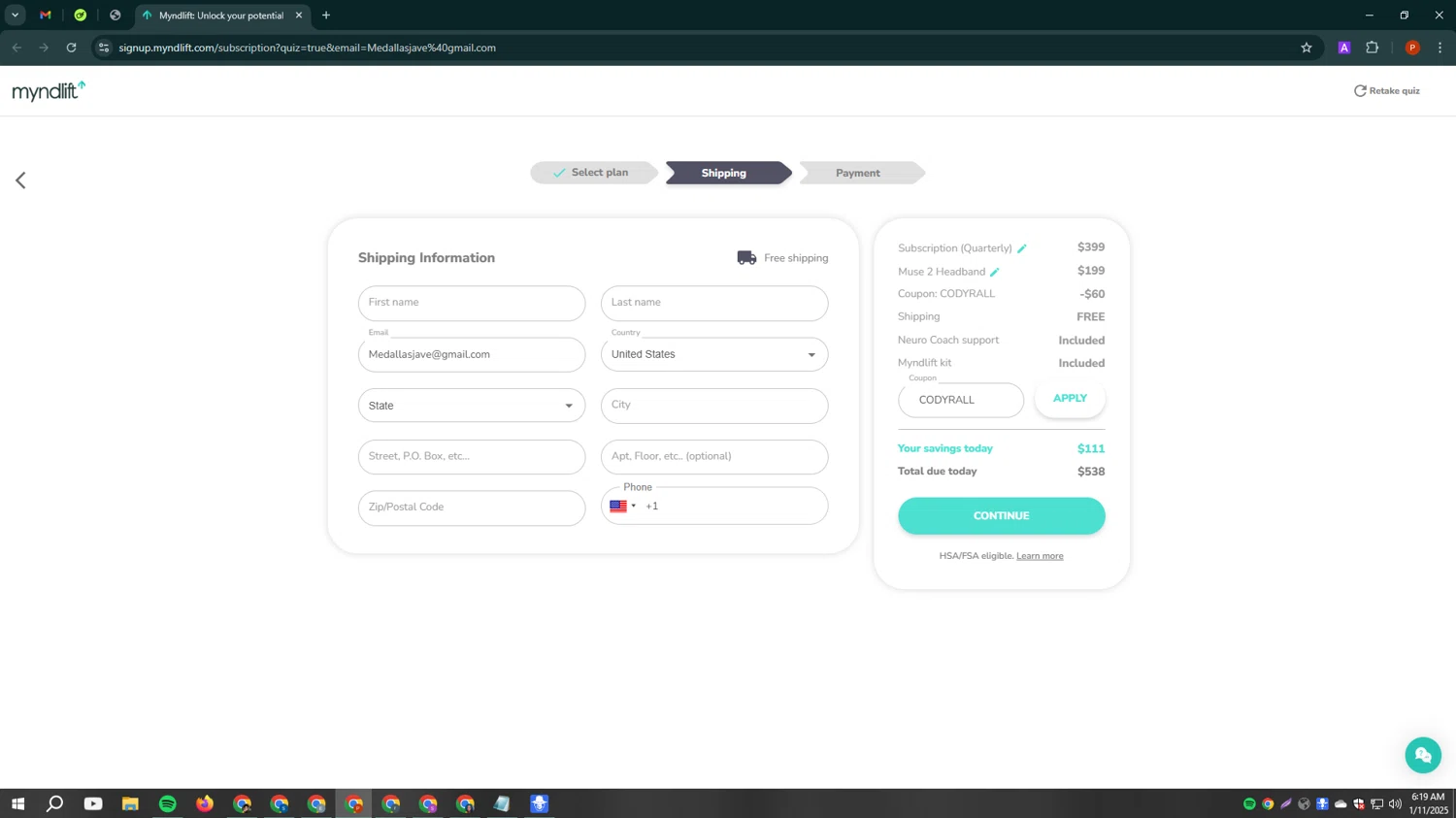Click the CONTINUE button

click(x=1001, y=516)
